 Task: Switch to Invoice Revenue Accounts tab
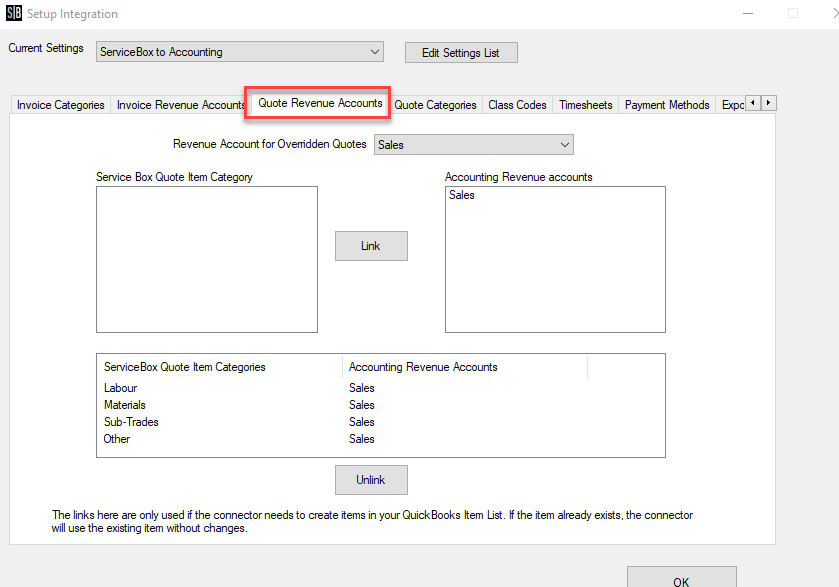coord(180,105)
